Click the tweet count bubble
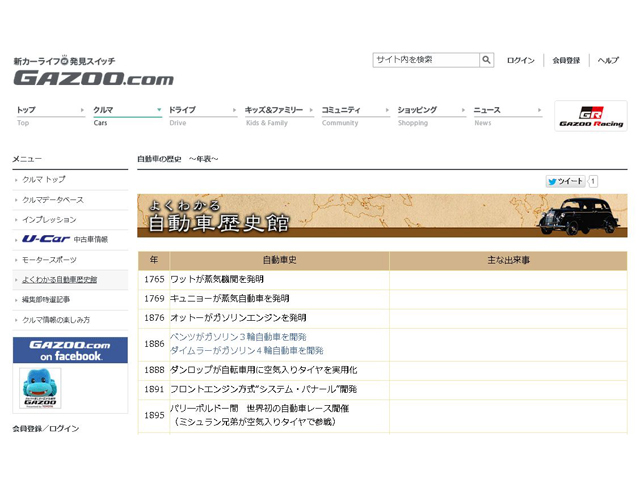640x480 pixels. pyautogui.click(x=593, y=181)
